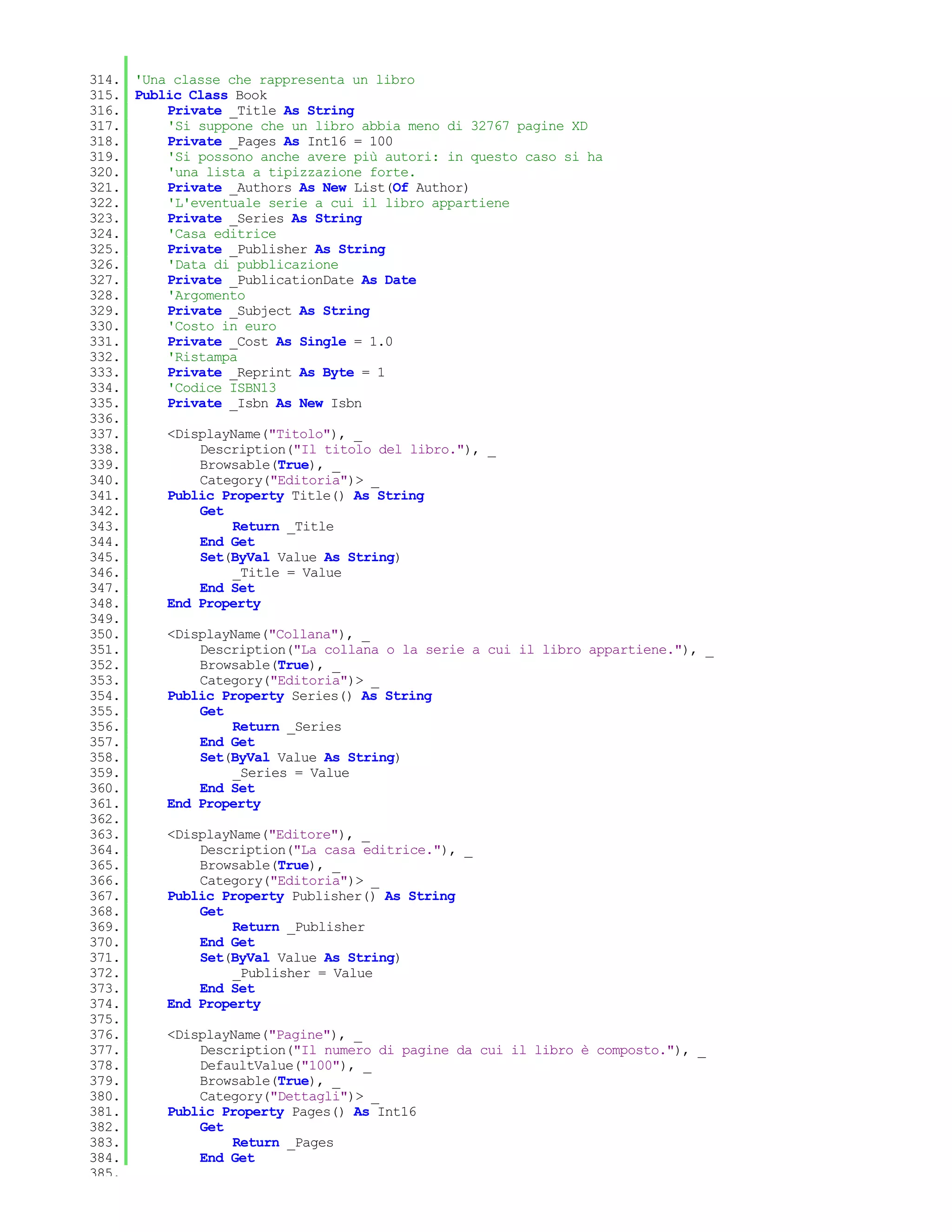Select the 'Private _Publisher As String' line

pos(277,249)
